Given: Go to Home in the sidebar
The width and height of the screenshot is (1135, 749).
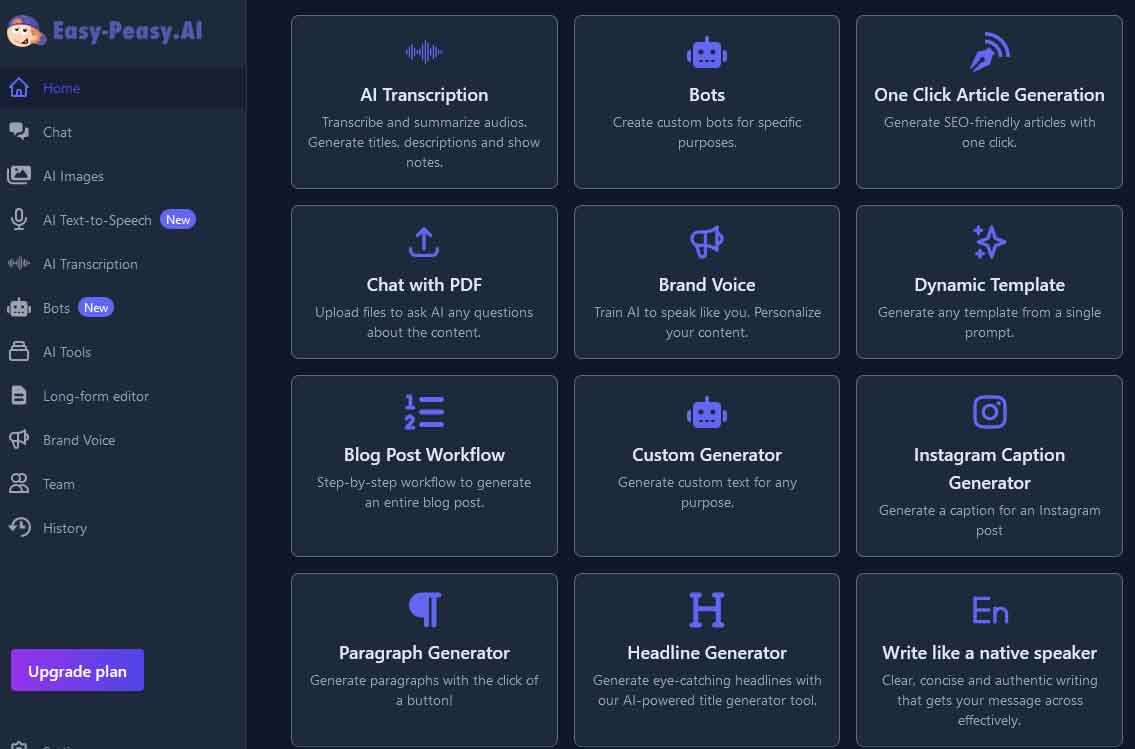Looking at the screenshot, I should coord(62,88).
